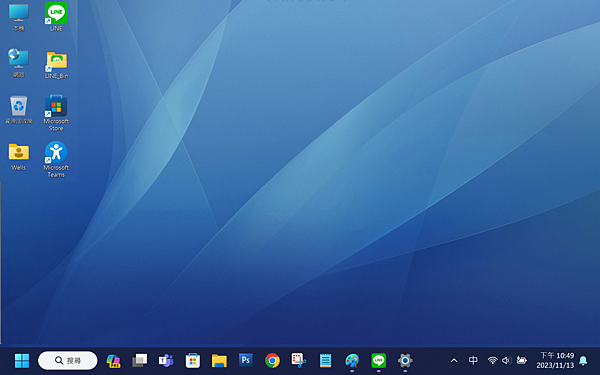Open the Windows Start menu
Image resolution: width=600 pixels, height=375 pixels.
(x=22, y=360)
